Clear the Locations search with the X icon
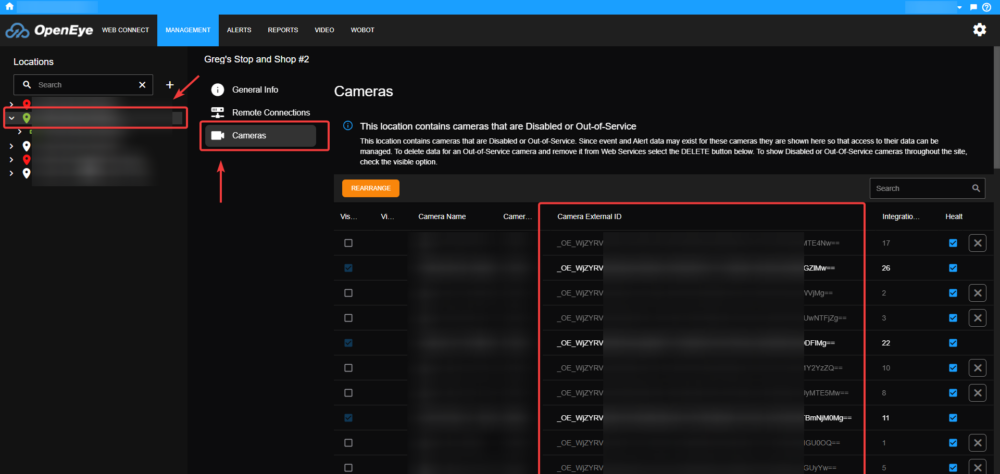Viewport: 1000px width, 474px height. pos(142,84)
